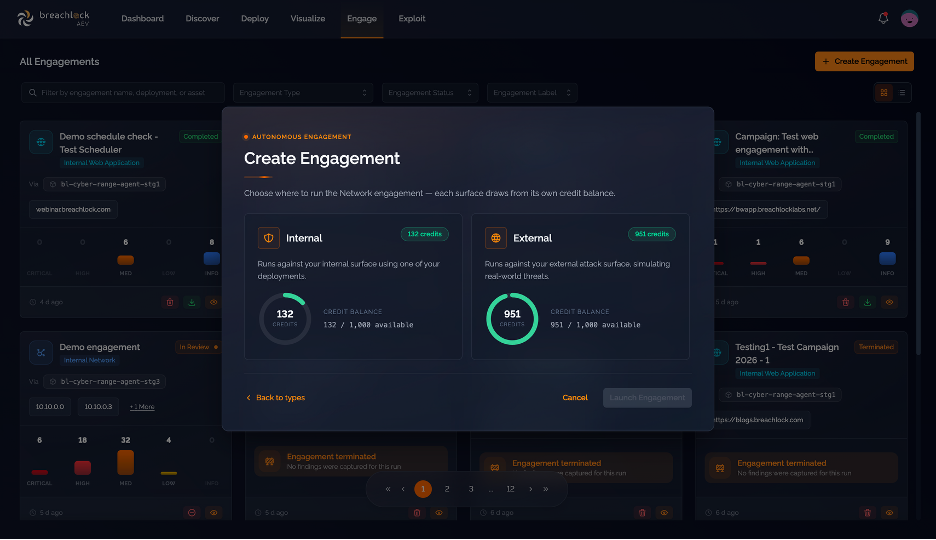Open the notifications bell
Viewport: 936px width, 540px height.
[883, 18]
